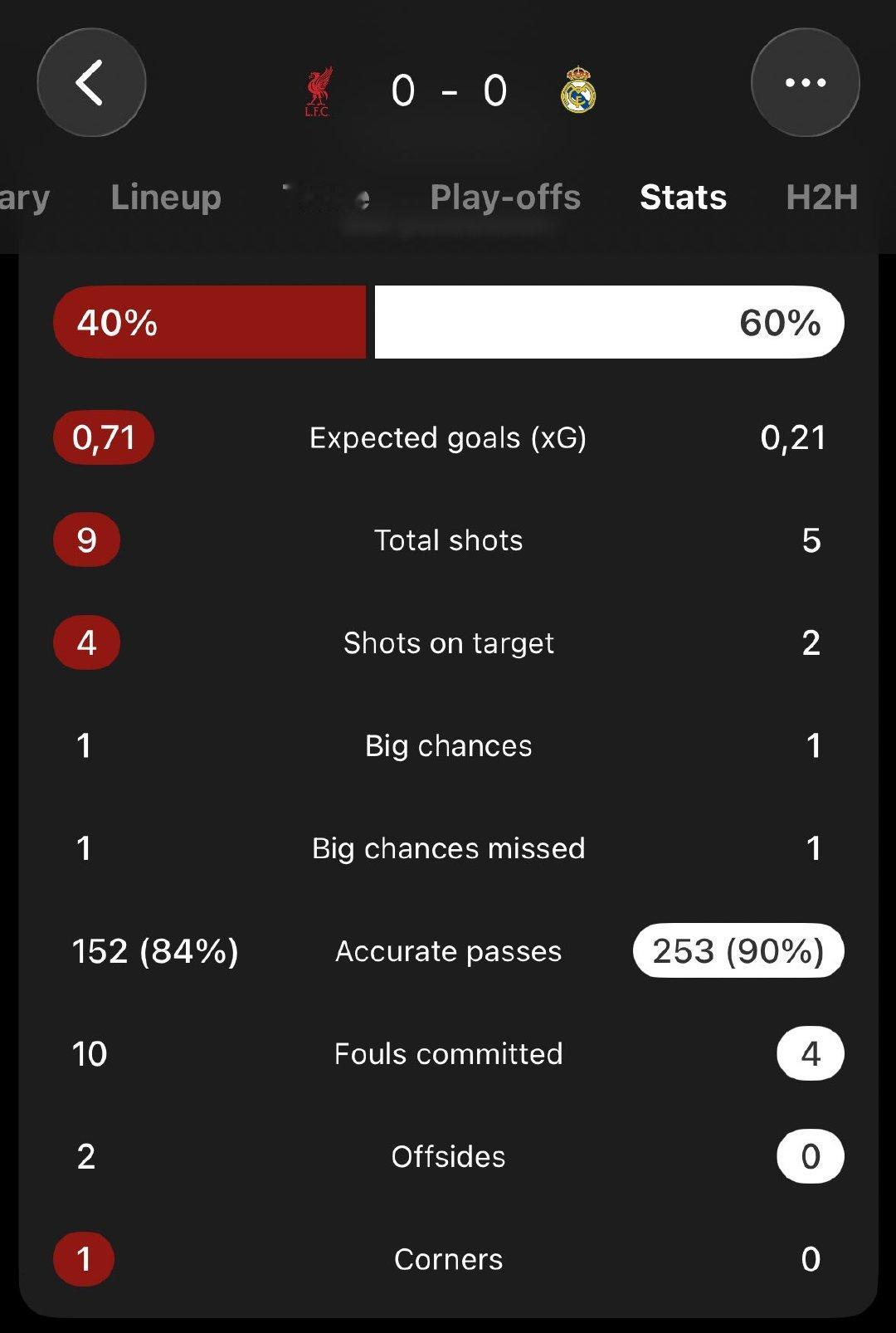Tap the 253 (90%) accurate passes badge
Image resolution: width=896 pixels, height=1333 pixels.
738,951
